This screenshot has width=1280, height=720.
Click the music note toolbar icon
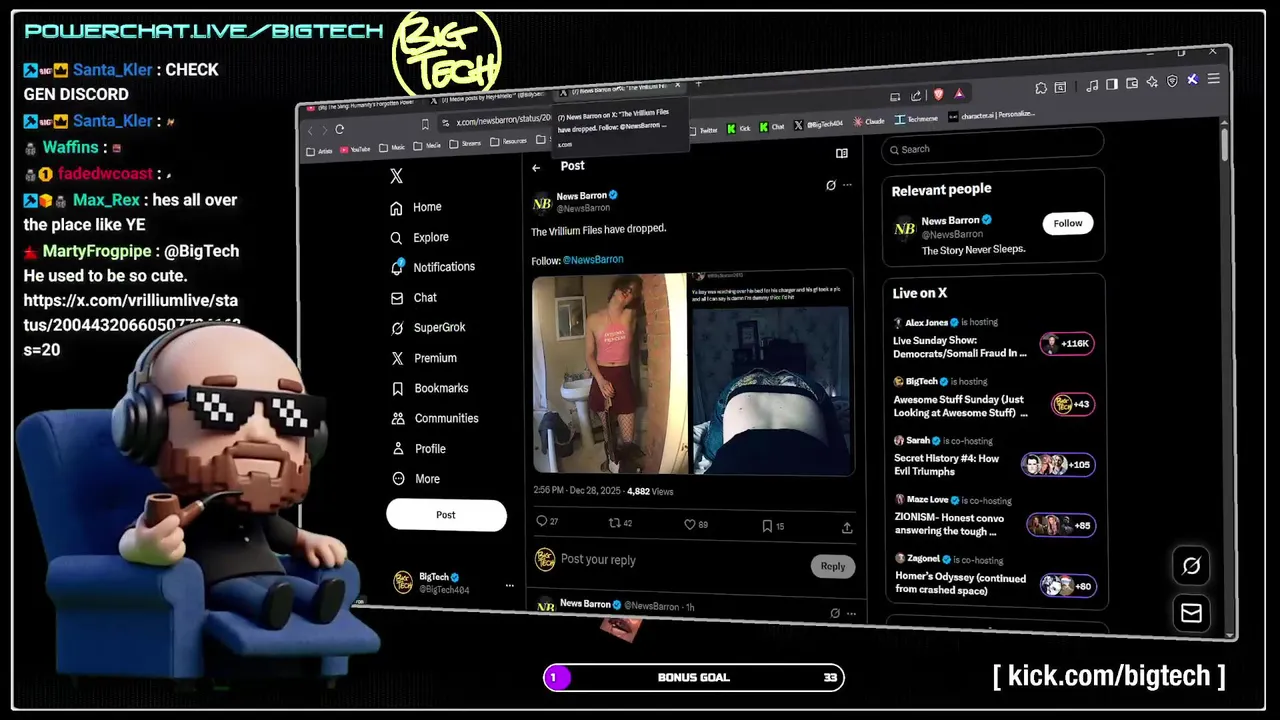[1093, 85]
